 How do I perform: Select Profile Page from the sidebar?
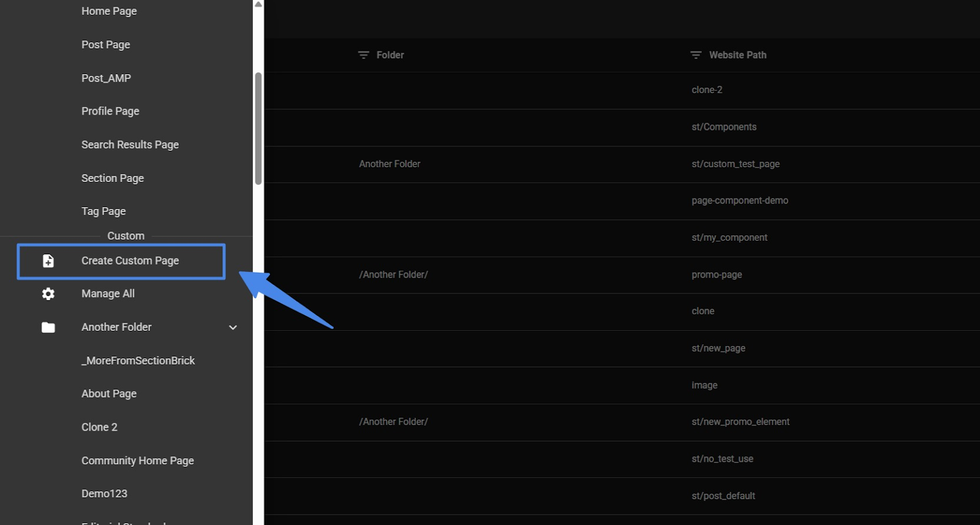[110, 111]
